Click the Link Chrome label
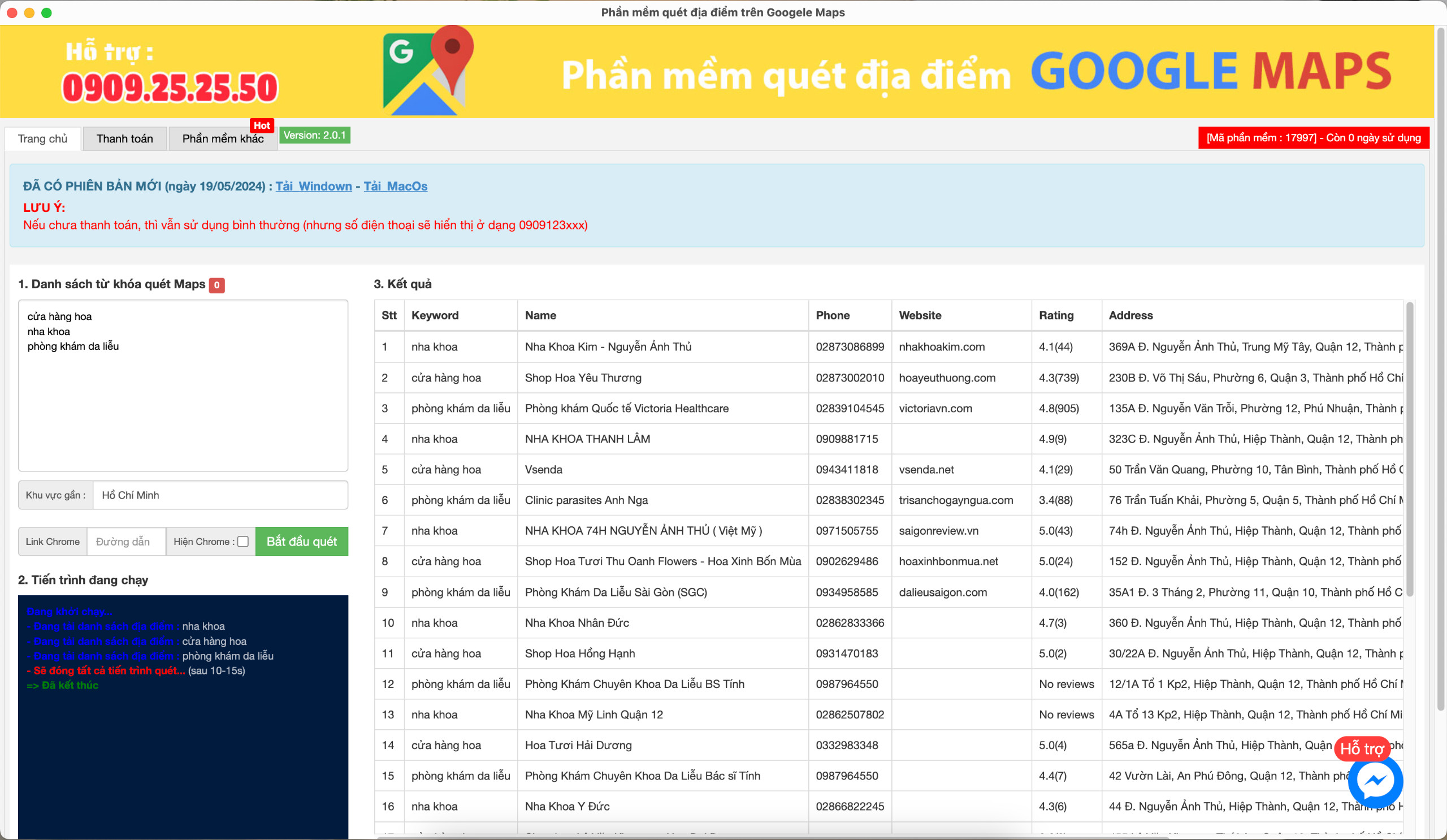The width and height of the screenshot is (1447, 840). tap(52, 542)
